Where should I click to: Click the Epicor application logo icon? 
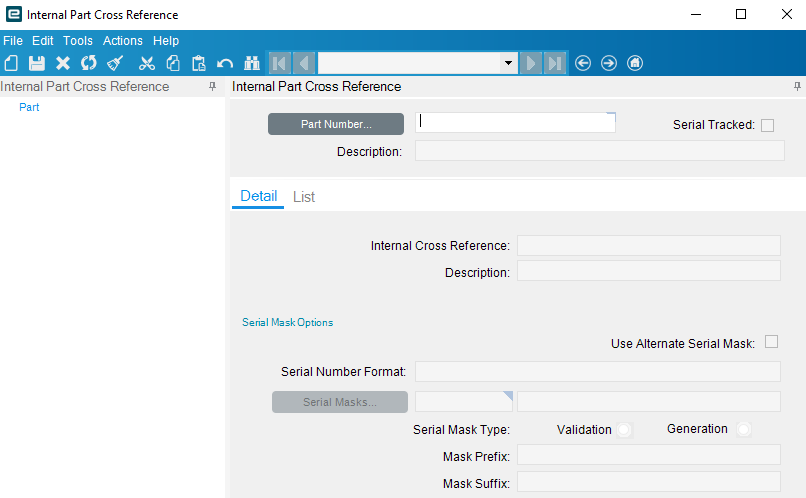[x=14, y=14]
